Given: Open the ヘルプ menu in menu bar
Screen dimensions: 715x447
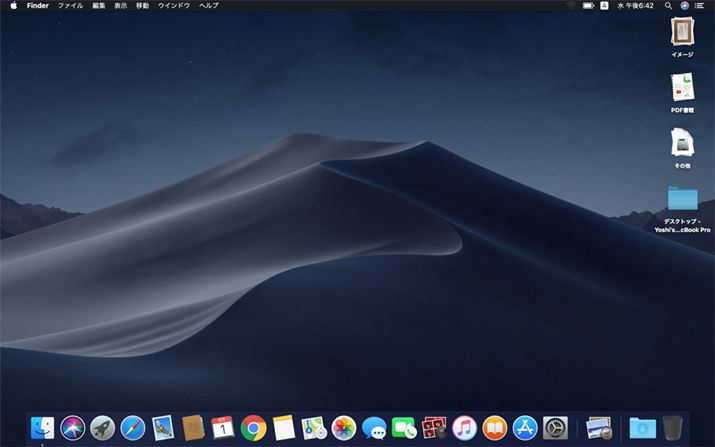Looking at the screenshot, I should [208, 6].
